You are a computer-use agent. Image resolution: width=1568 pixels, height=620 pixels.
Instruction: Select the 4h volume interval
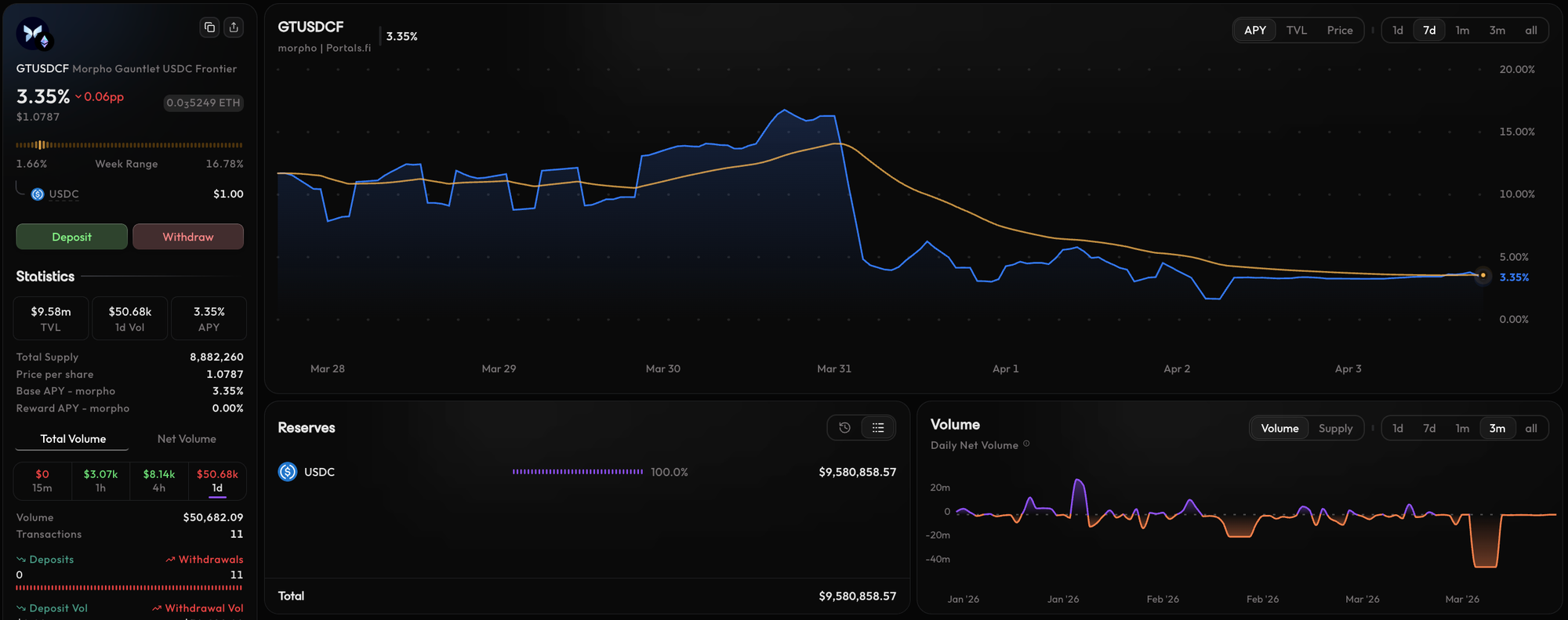(159, 480)
